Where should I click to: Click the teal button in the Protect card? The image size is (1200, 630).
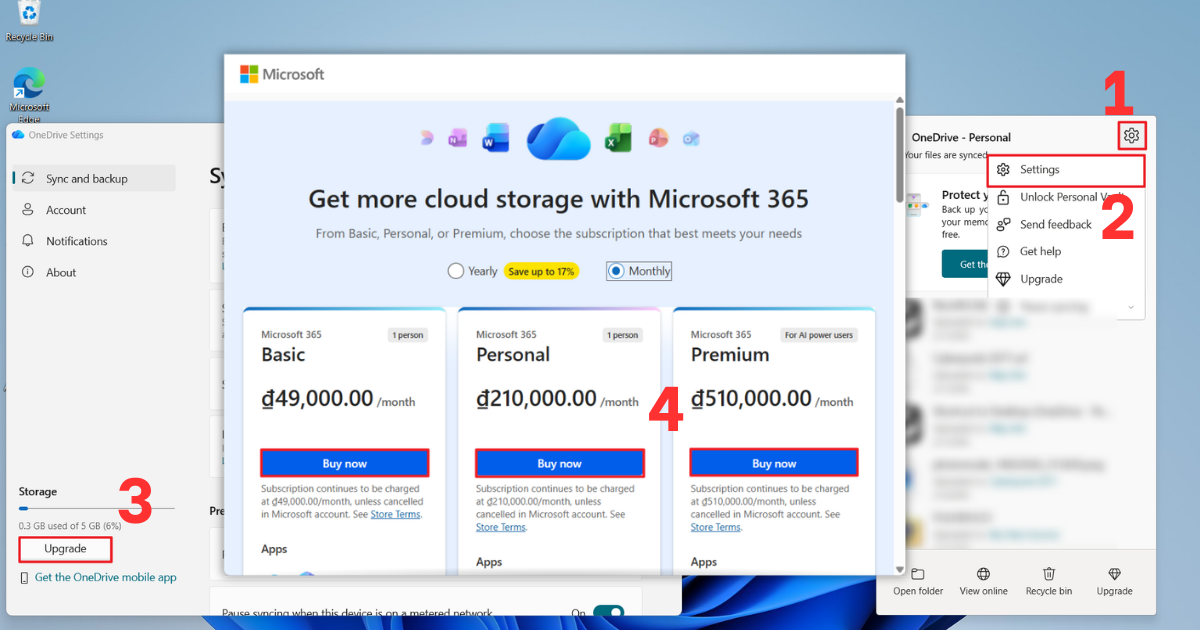(964, 264)
